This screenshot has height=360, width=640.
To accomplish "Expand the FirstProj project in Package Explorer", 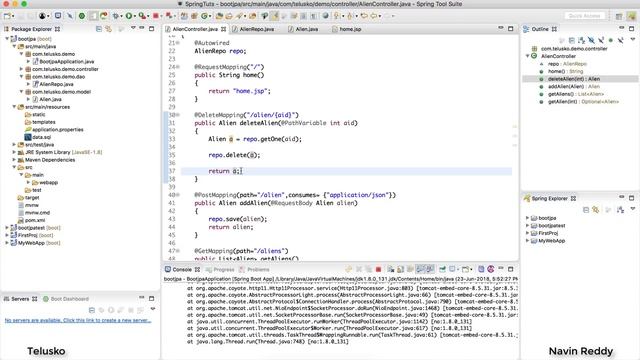I will [7, 235].
